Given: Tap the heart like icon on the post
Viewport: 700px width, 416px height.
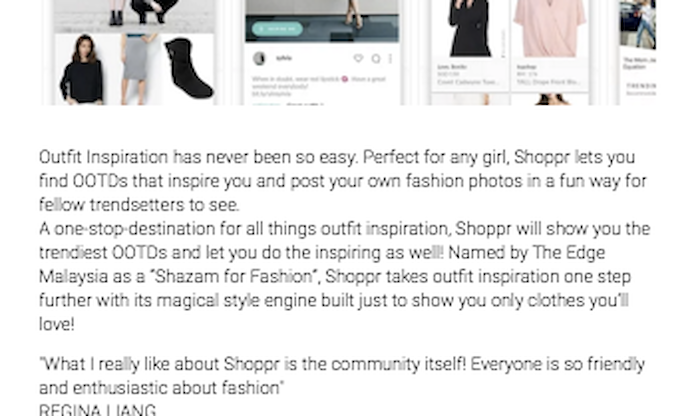Looking at the screenshot, I should coord(358,58).
